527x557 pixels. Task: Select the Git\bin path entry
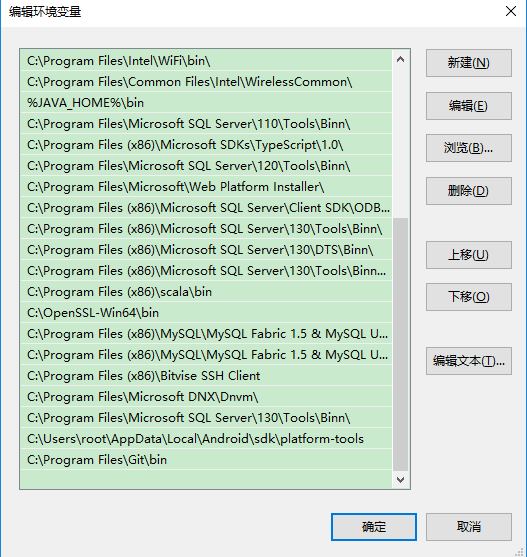206,460
